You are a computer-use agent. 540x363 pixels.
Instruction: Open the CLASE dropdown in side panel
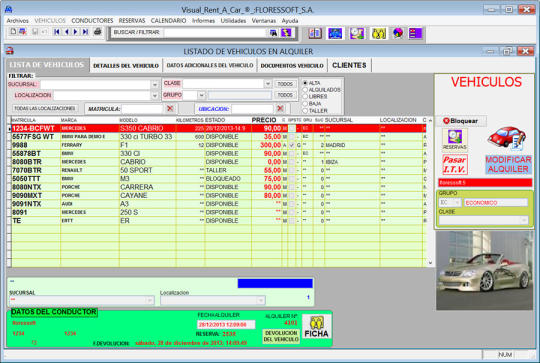coord(524,220)
